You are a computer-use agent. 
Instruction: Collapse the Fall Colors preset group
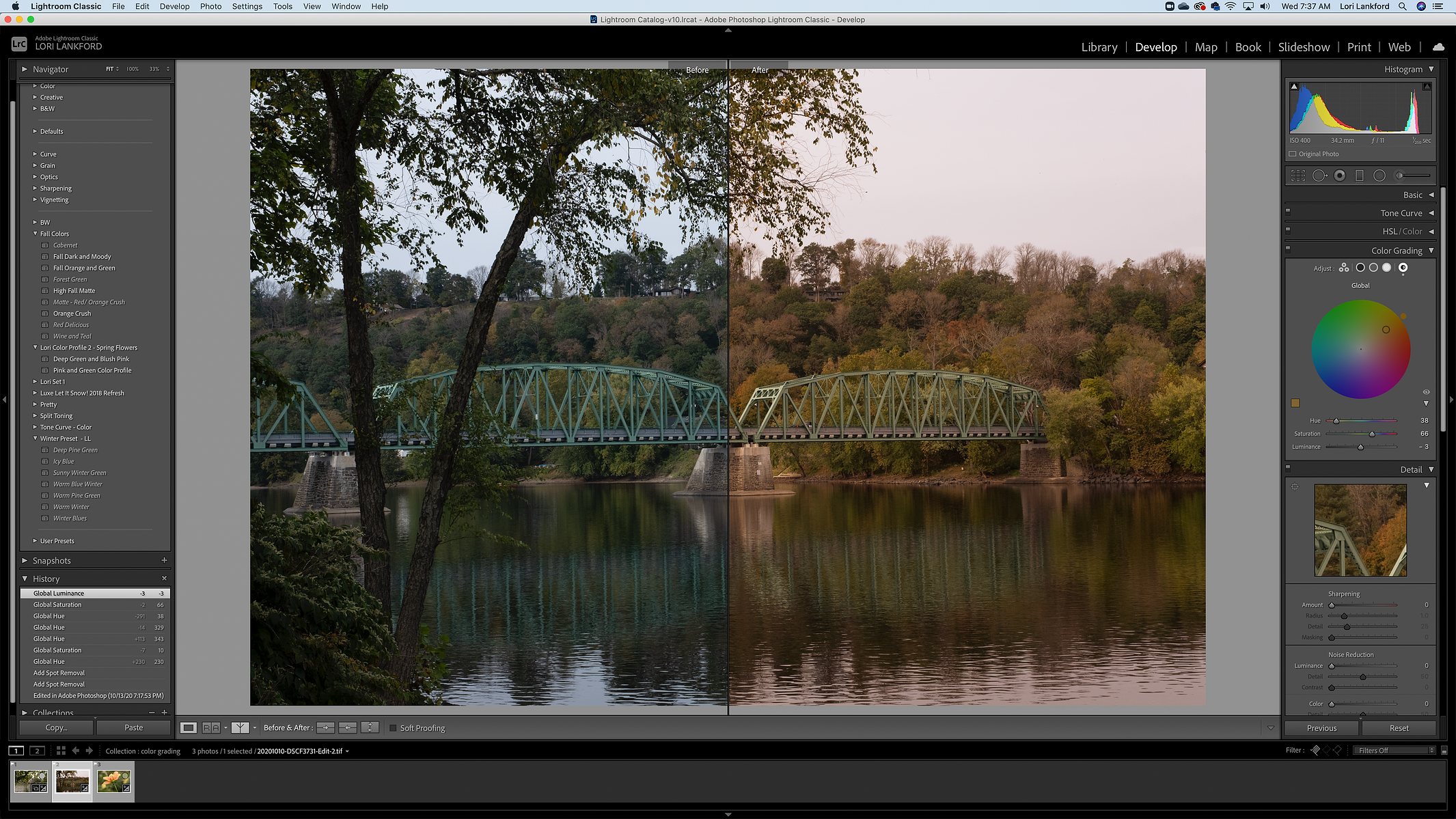(35, 234)
